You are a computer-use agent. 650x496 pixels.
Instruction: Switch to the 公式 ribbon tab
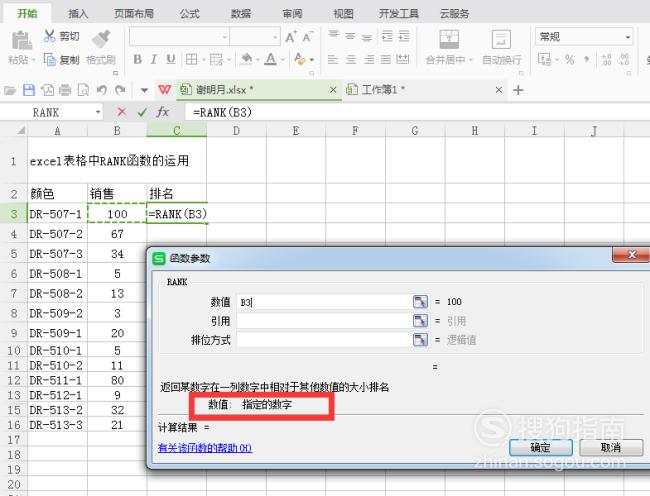pyautogui.click(x=190, y=13)
